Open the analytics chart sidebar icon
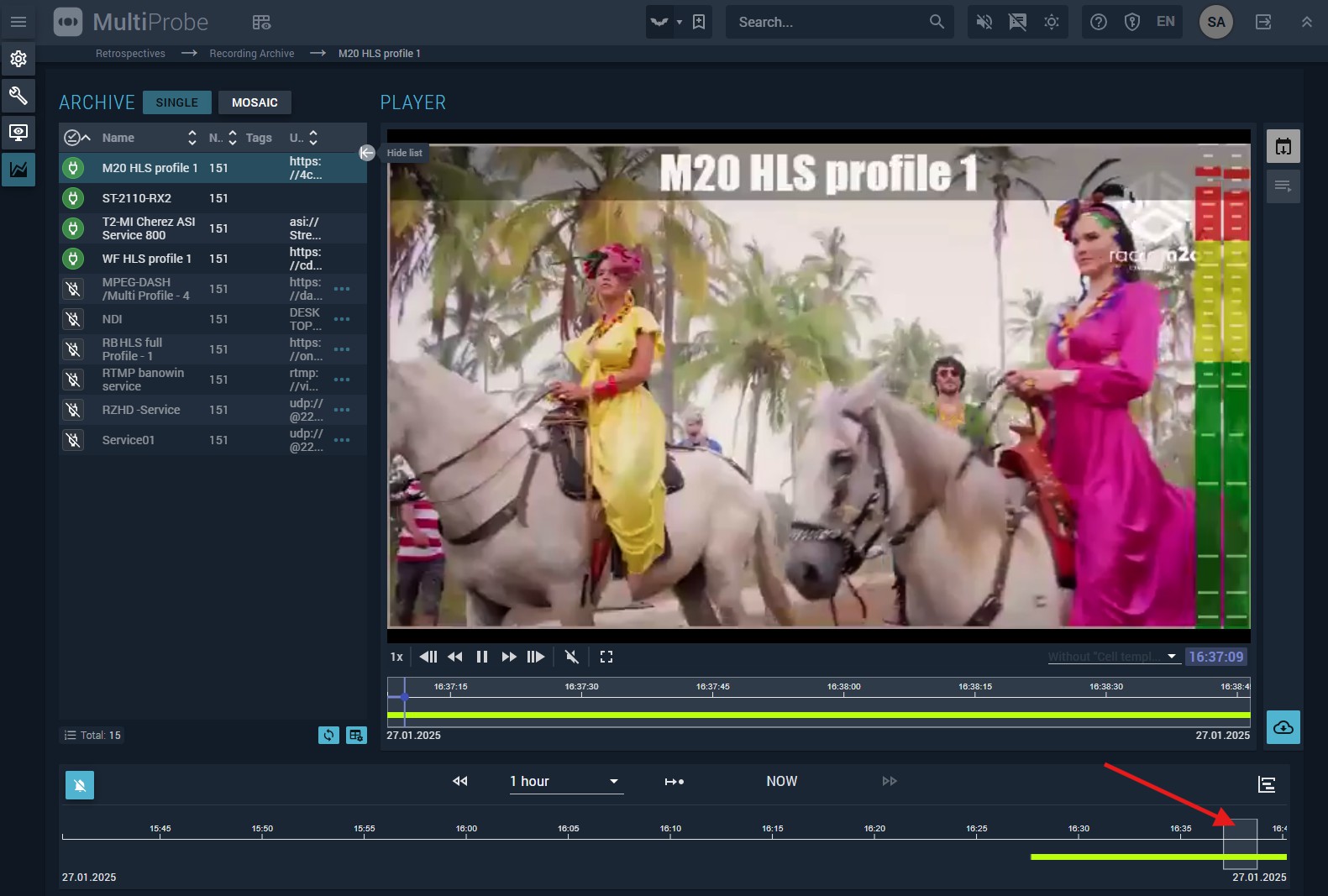The height and width of the screenshot is (896, 1328). click(18, 170)
